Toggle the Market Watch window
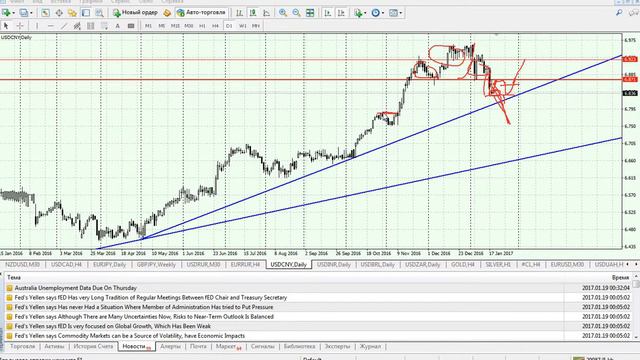This screenshot has height=360, width=640. [x=45, y=13]
